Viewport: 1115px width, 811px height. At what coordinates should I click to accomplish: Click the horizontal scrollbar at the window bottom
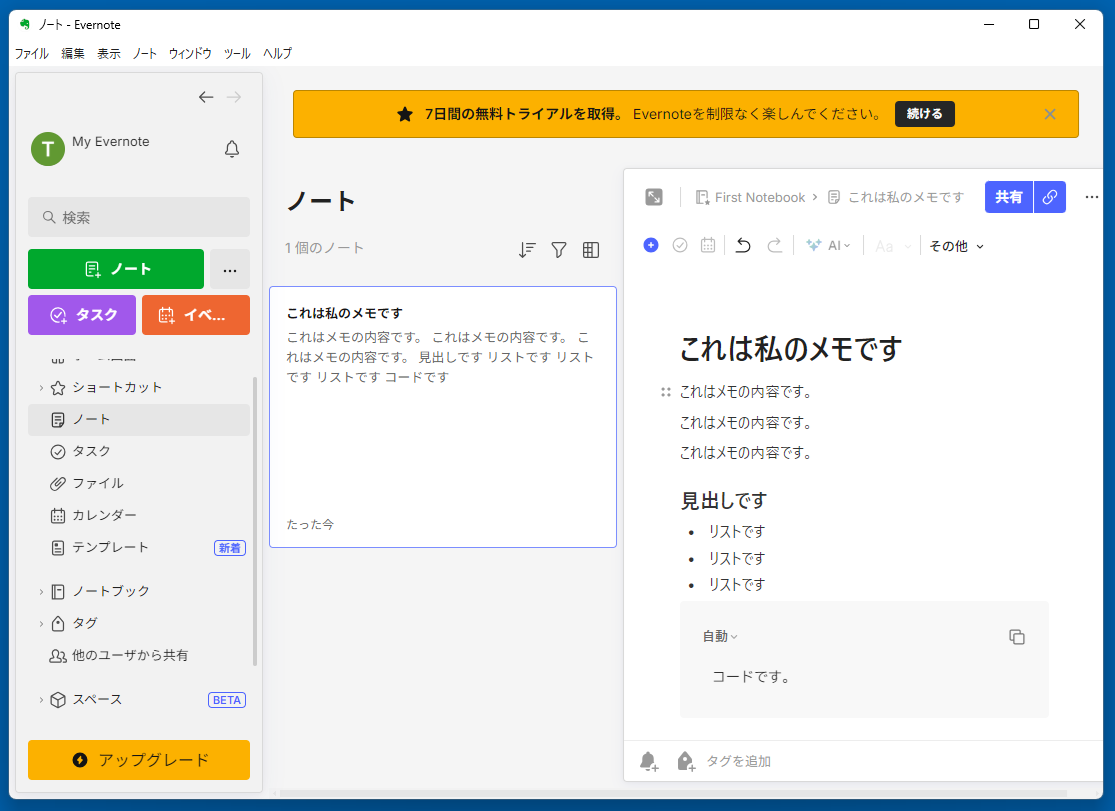[x=673, y=793]
